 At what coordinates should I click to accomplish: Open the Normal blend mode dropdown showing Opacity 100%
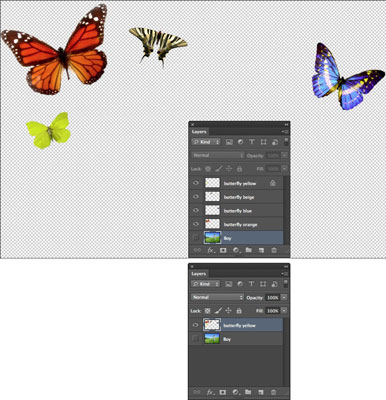click(217, 297)
